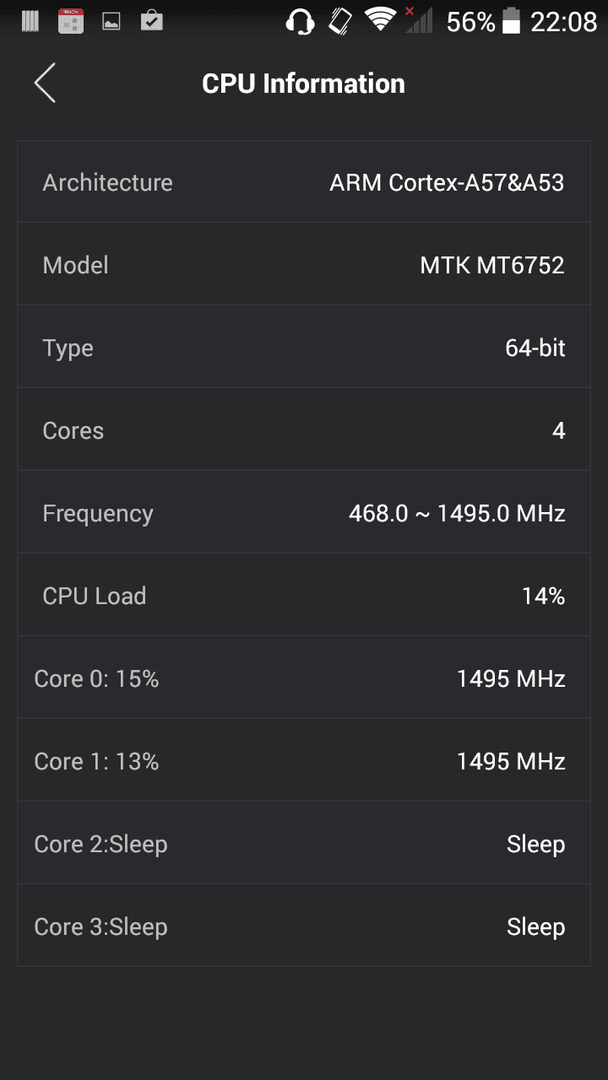Select the Model MTK MT6752 row
The height and width of the screenshot is (1080, 608).
coord(304,264)
